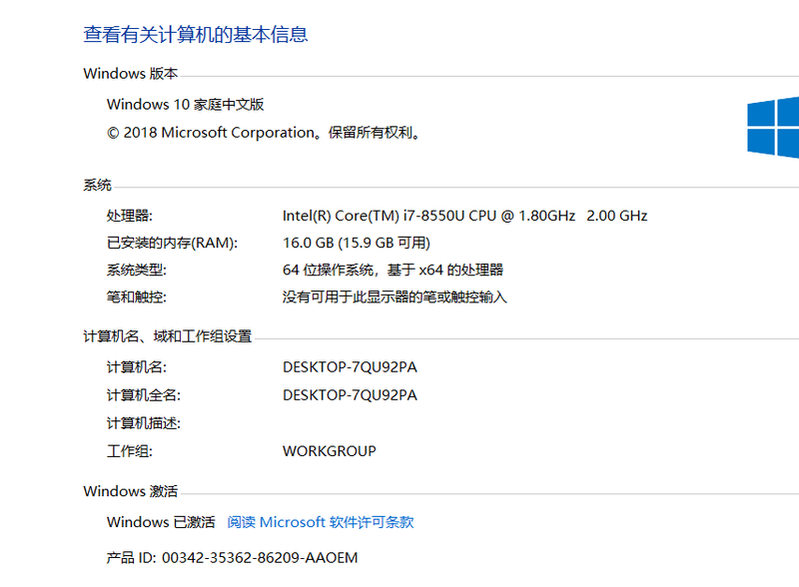The image size is (799, 587).
Task: Select the product ID 00342-35362-86209-AAOEM
Action: [x=260, y=558]
